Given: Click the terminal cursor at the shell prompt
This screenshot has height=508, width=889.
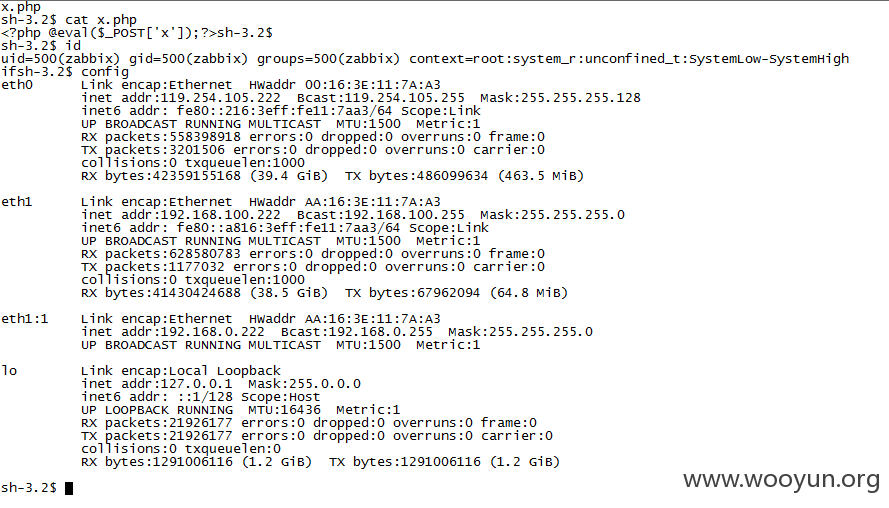Looking at the screenshot, I should pyautogui.click(x=69, y=488).
